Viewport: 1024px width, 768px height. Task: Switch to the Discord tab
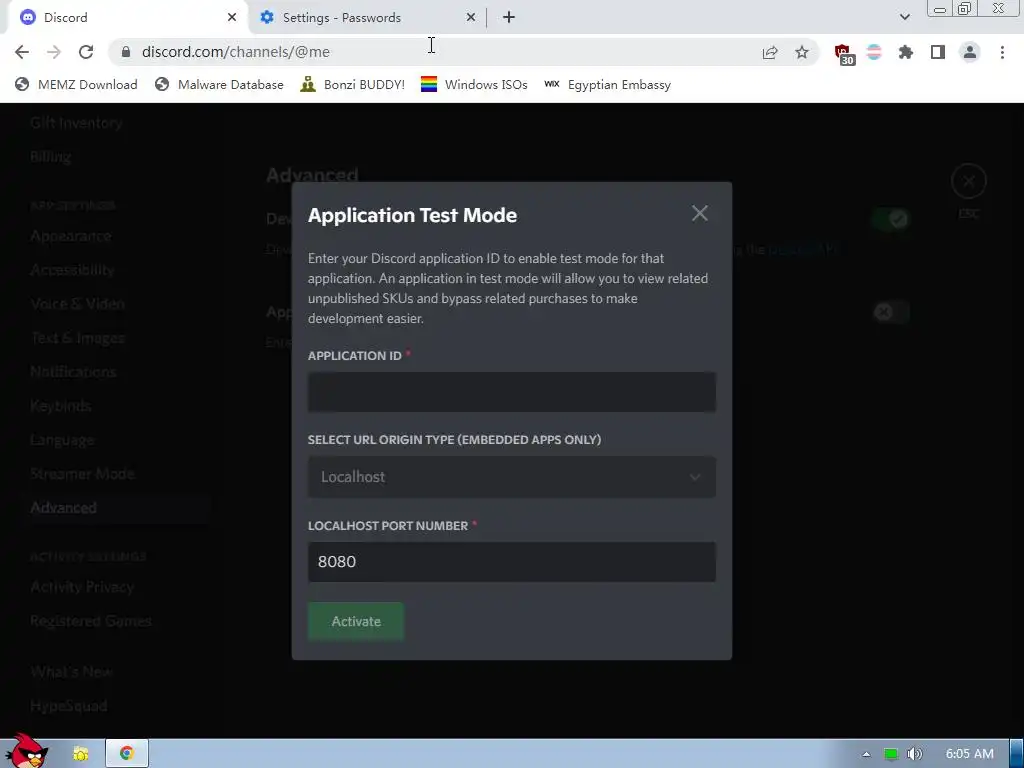click(127, 18)
